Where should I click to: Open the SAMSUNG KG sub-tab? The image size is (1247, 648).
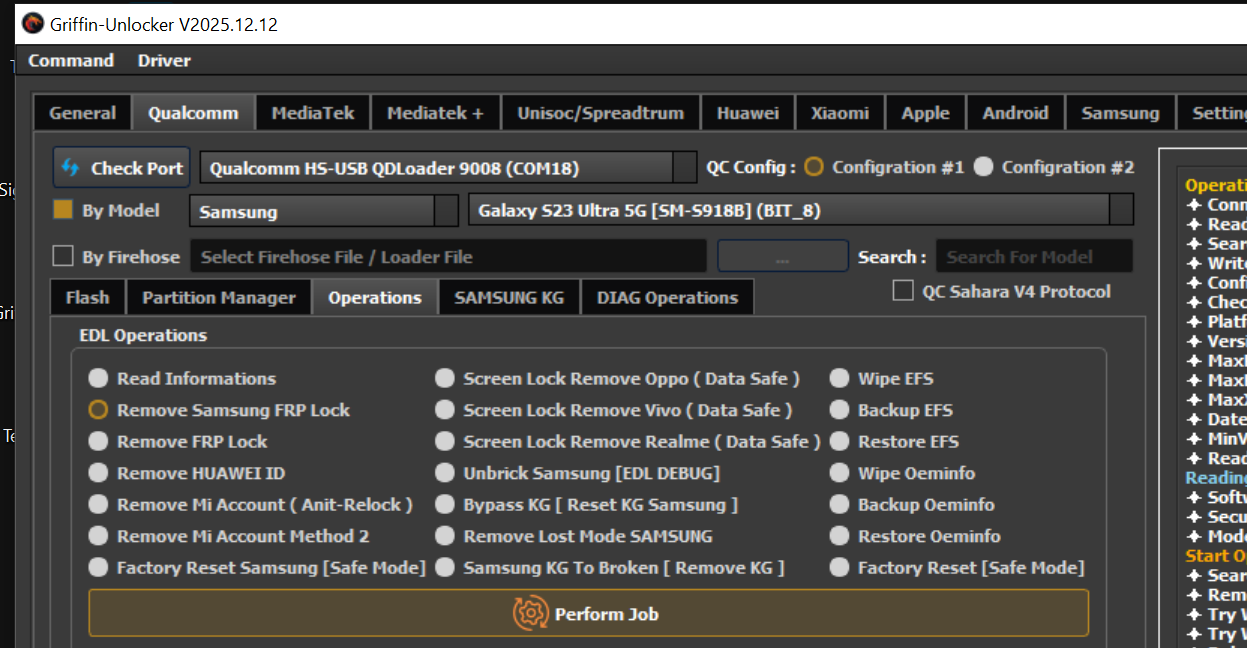pyautogui.click(x=509, y=297)
